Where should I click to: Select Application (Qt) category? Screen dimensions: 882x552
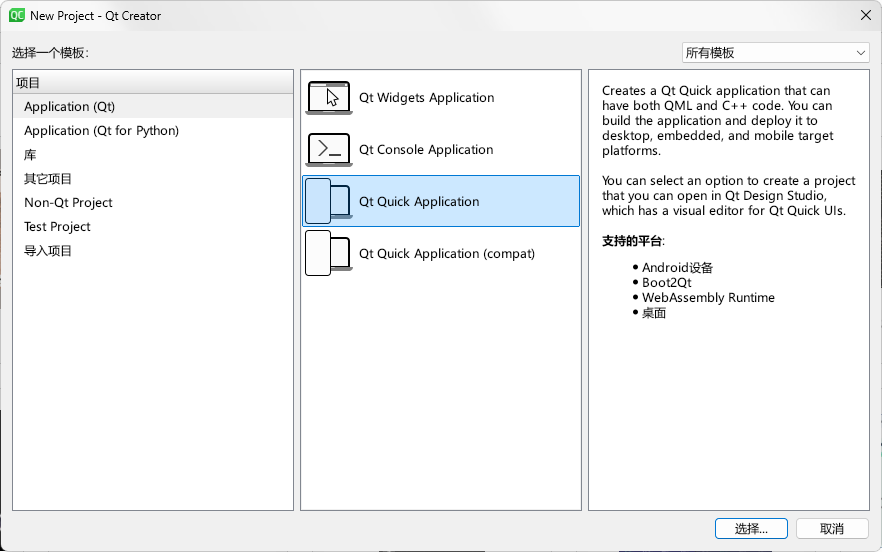pyautogui.click(x=69, y=107)
